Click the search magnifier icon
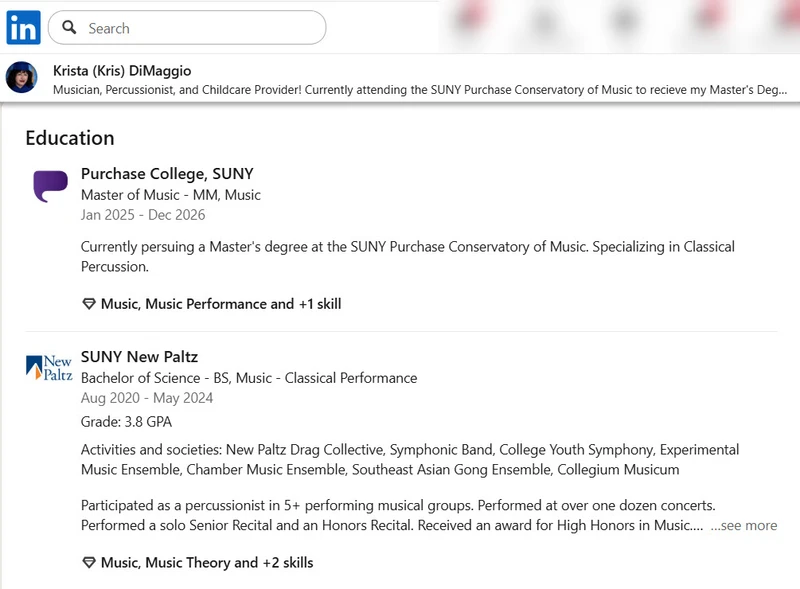This screenshot has height=589, width=800. (69, 27)
